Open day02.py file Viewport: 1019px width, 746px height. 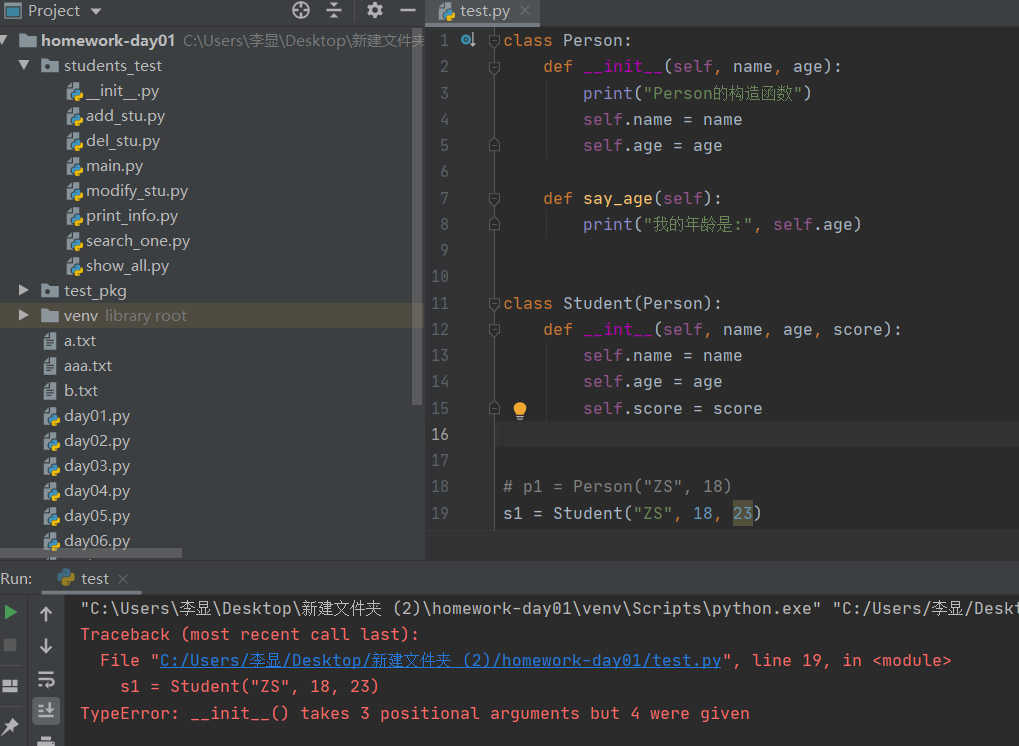tap(87, 441)
